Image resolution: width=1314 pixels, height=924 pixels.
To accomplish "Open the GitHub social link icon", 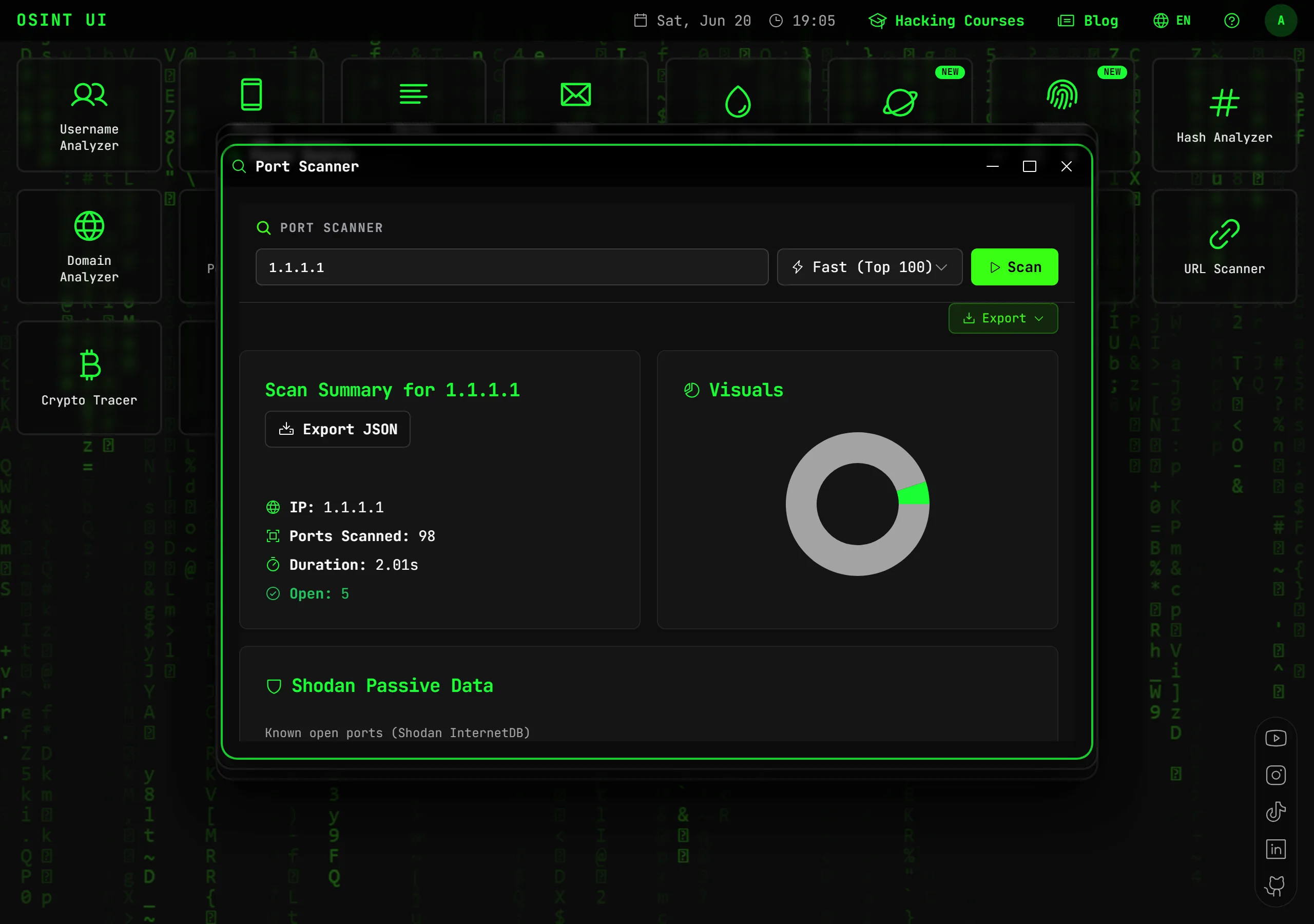I will coord(1276,885).
